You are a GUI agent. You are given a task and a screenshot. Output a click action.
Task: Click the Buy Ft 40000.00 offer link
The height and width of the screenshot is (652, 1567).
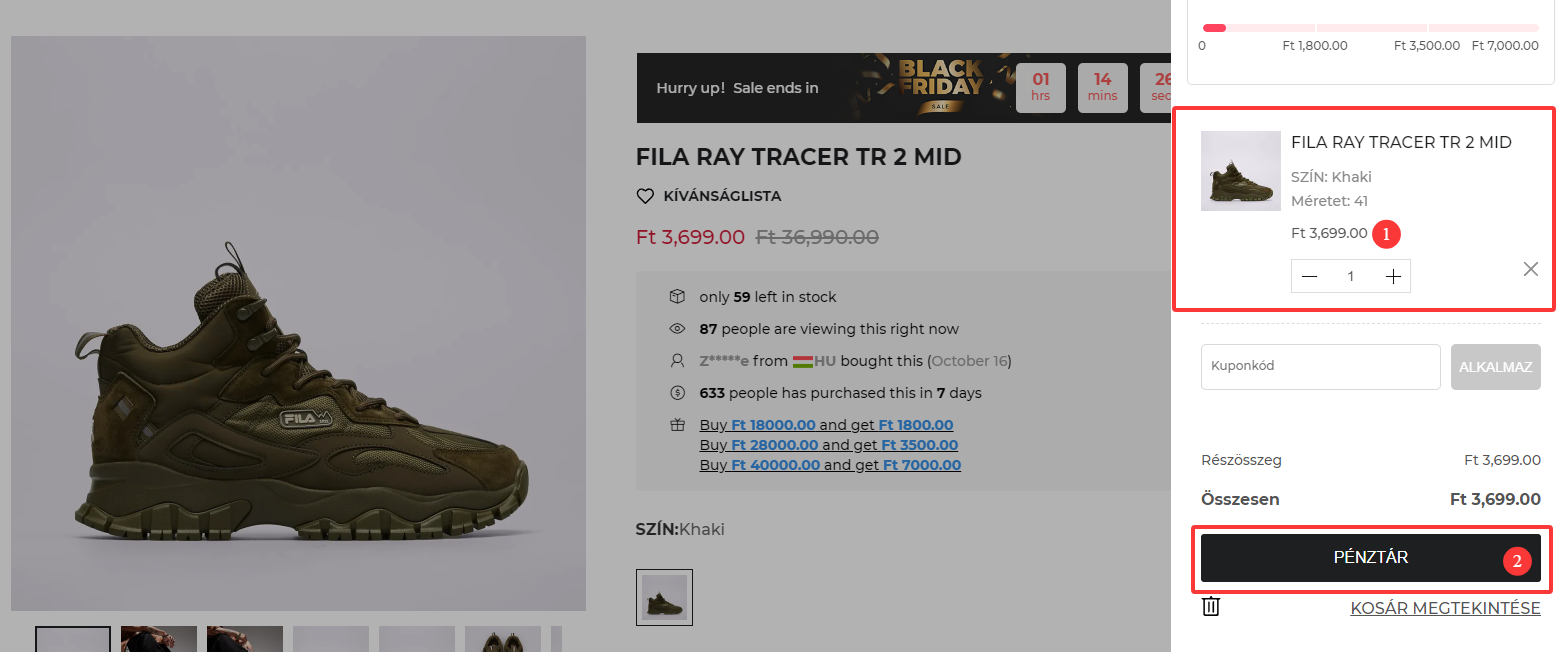[830, 465]
